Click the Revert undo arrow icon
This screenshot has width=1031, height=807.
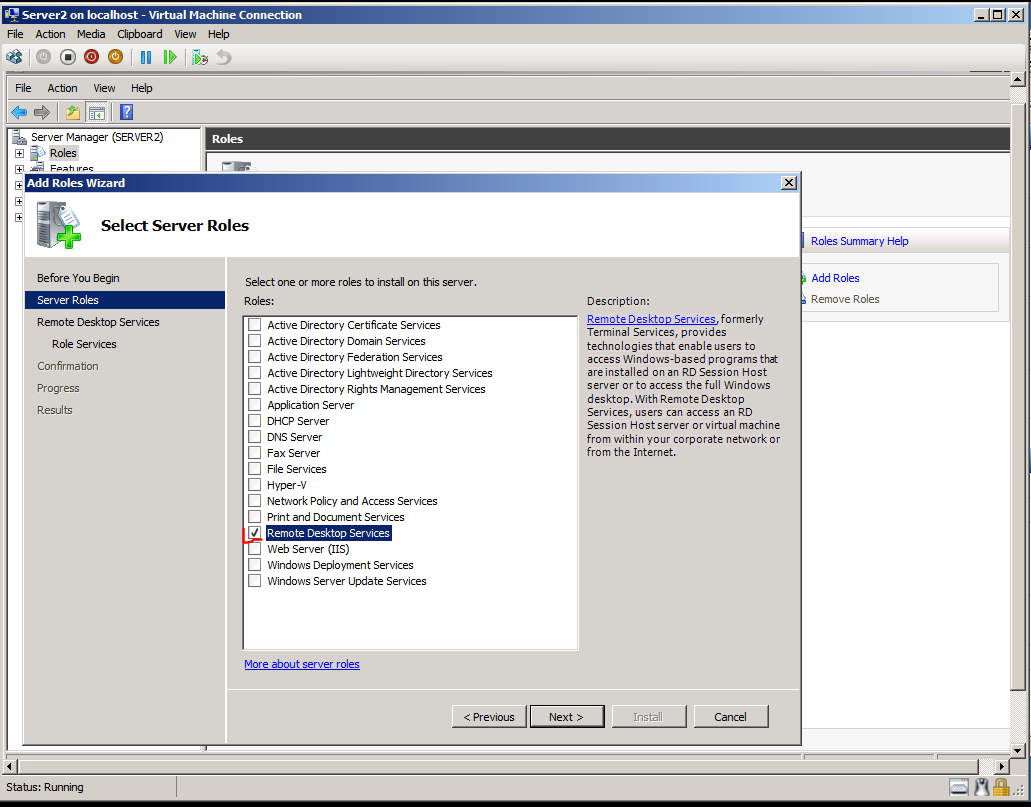pos(224,57)
